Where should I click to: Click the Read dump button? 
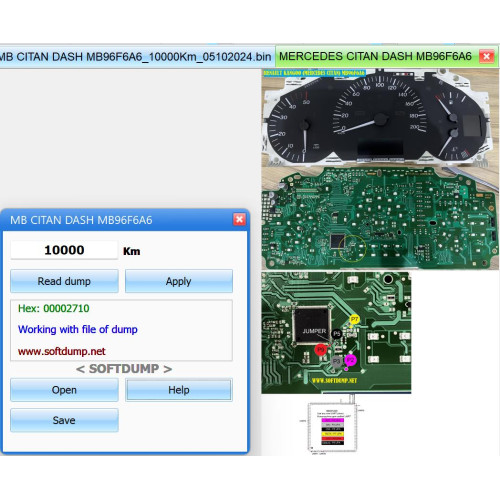pos(64,281)
